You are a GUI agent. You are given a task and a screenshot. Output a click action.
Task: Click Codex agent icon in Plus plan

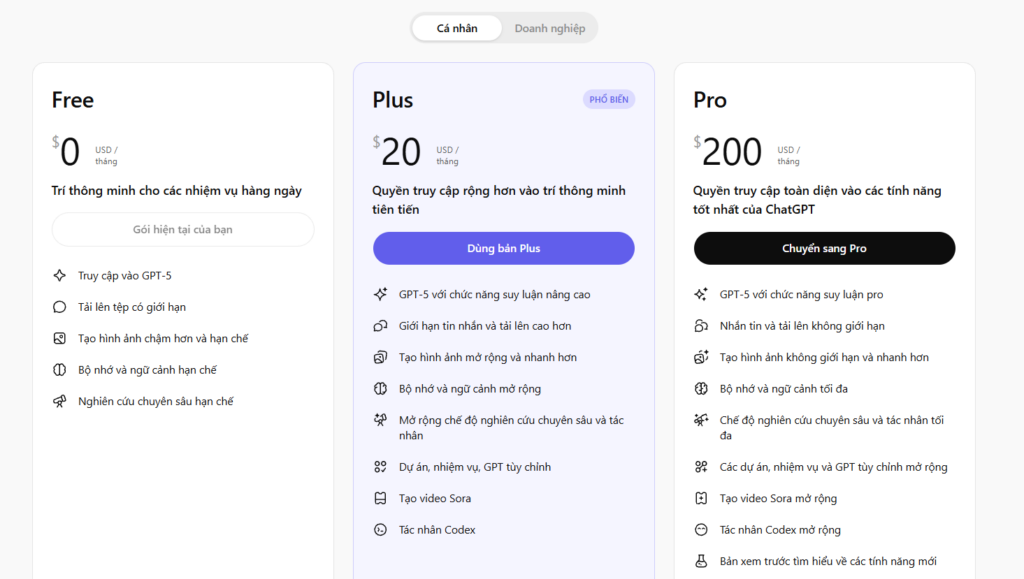click(x=380, y=529)
